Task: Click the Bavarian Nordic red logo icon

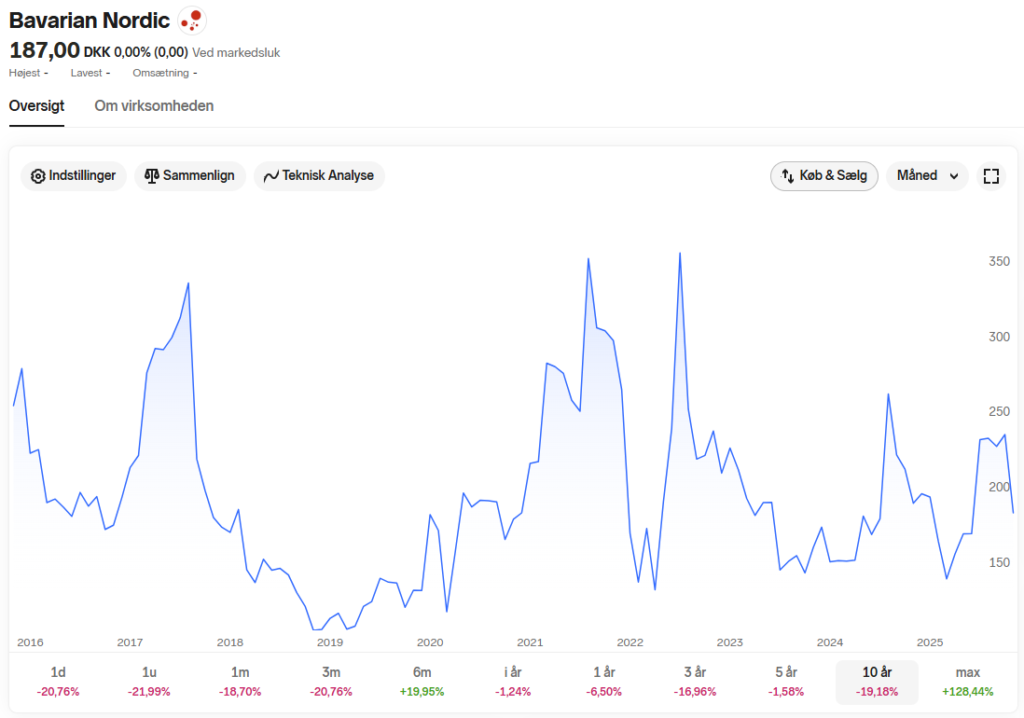Action: [191, 20]
